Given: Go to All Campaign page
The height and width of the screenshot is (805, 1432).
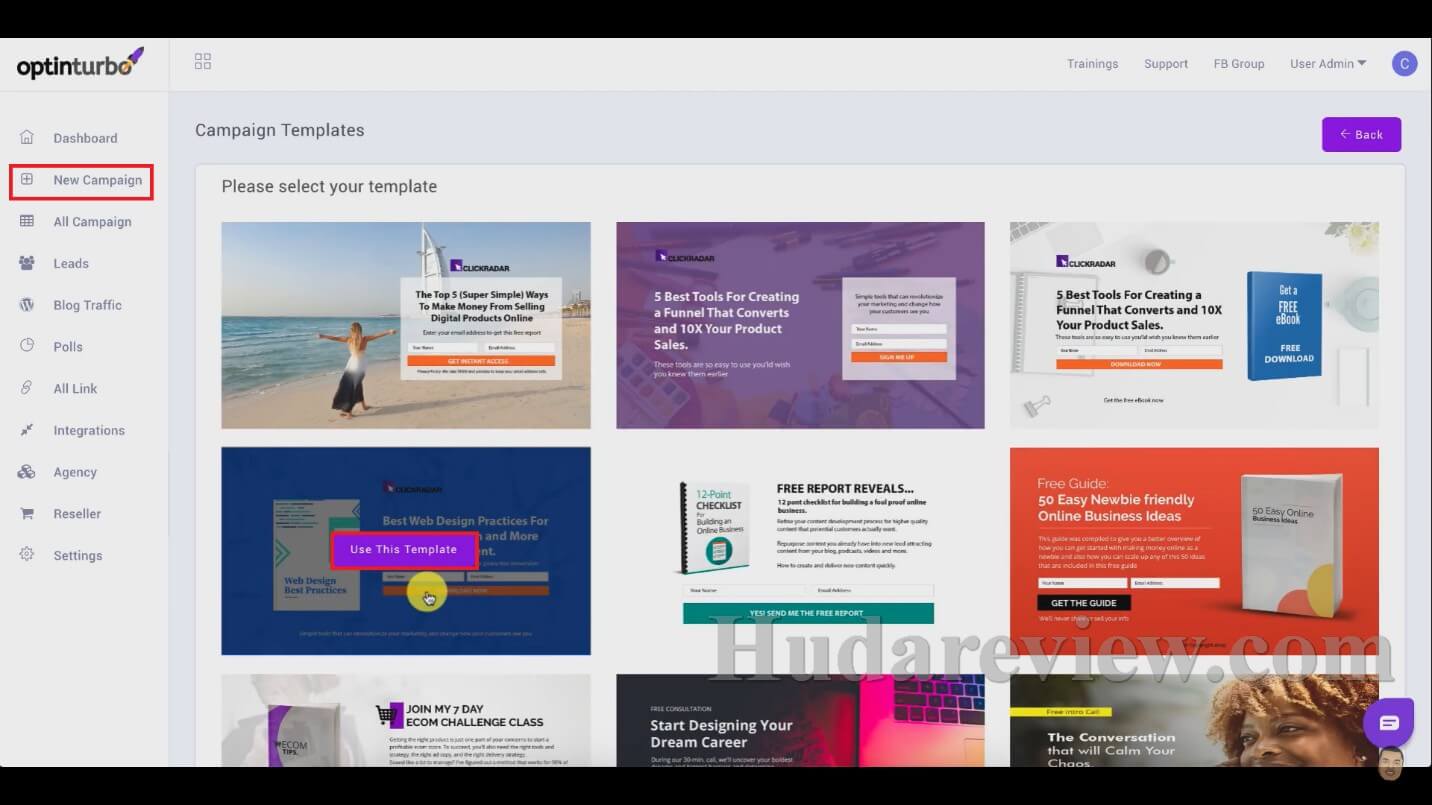Looking at the screenshot, I should (x=92, y=222).
